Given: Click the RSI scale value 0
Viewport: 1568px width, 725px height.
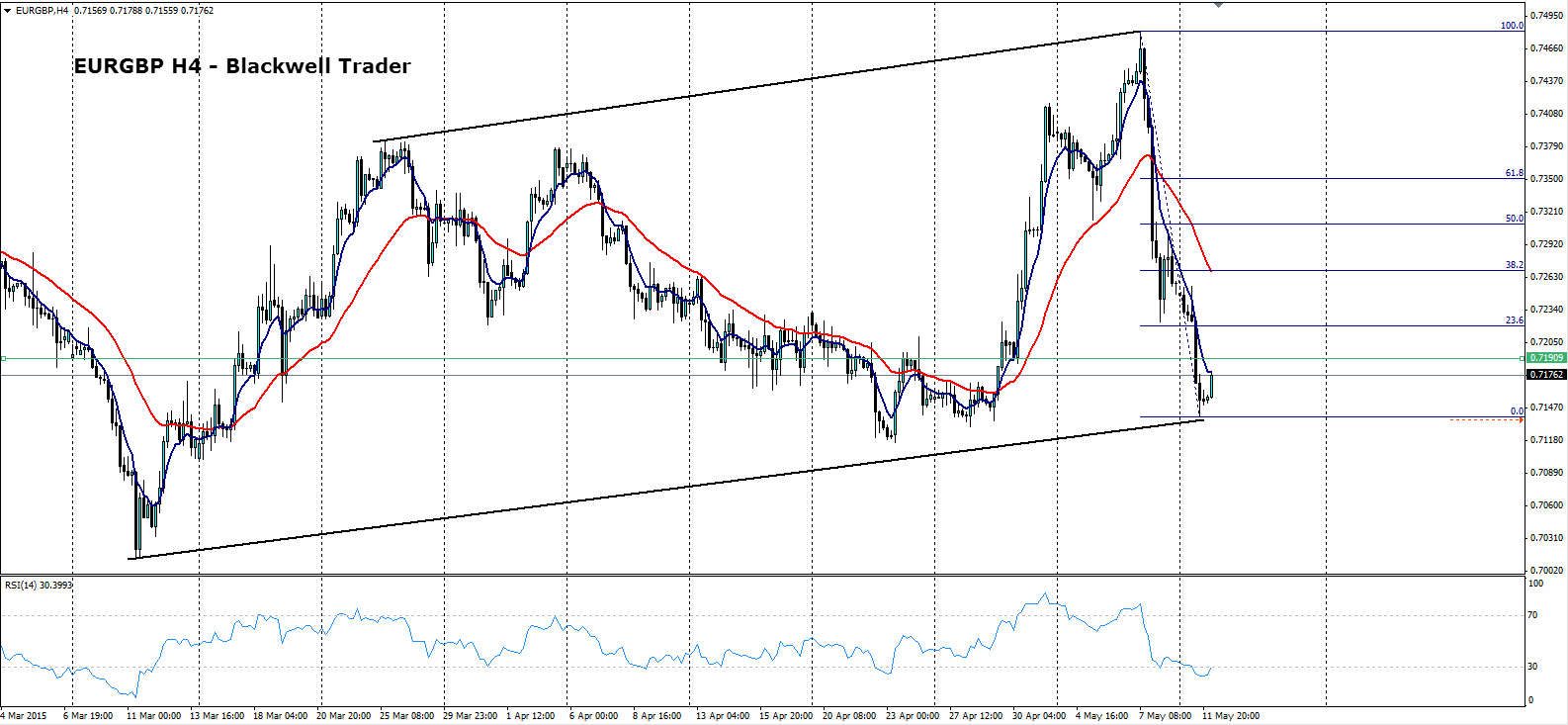Looking at the screenshot, I should coord(1531,700).
